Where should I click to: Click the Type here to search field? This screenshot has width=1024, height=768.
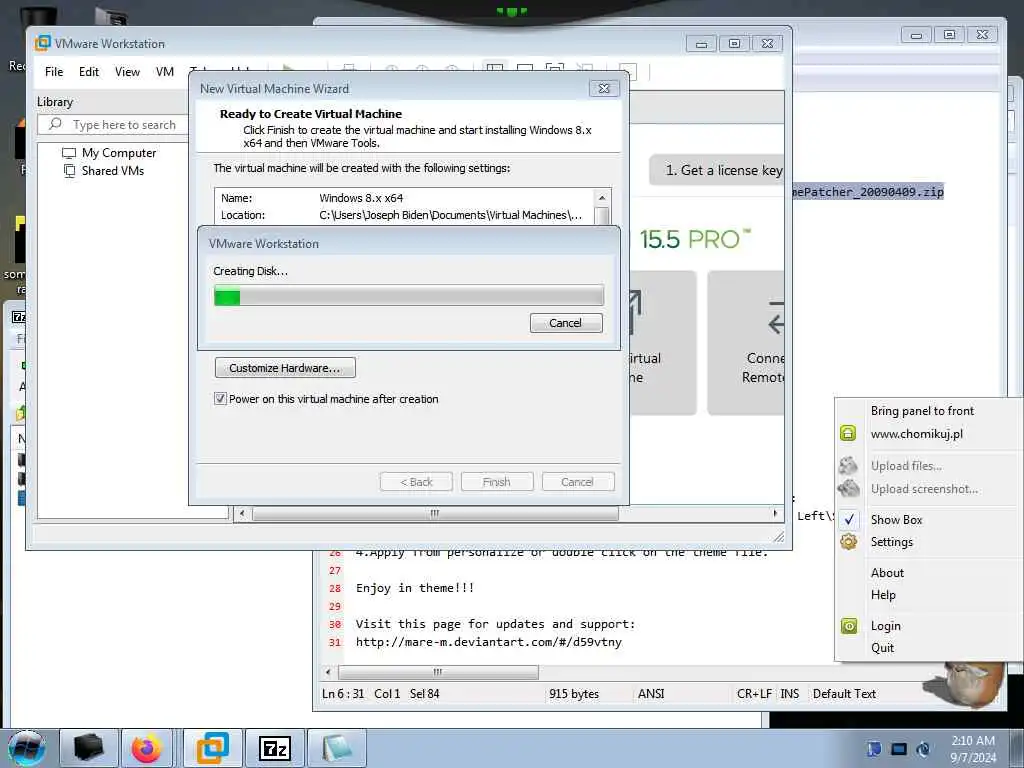click(x=112, y=124)
